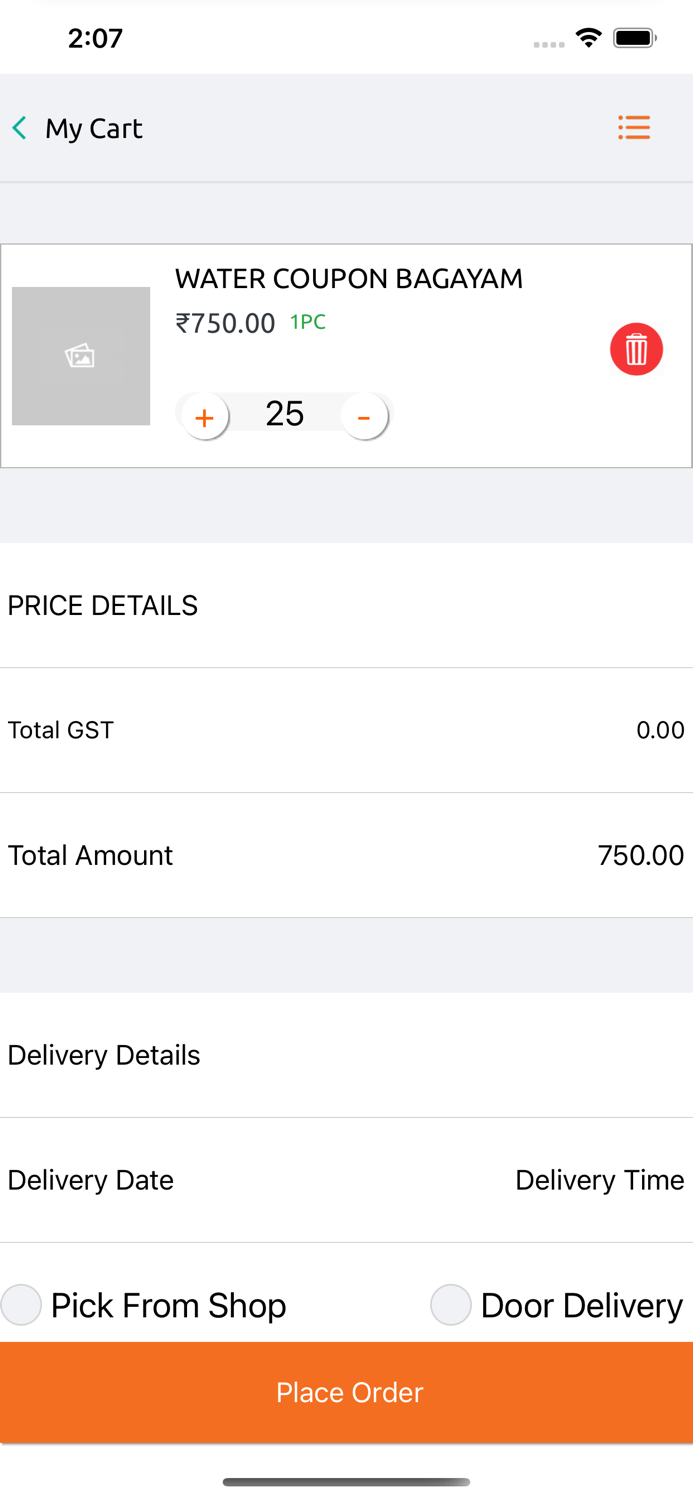Select the Pick From Shop radio button

pyautogui.click(x=21, y=1305)
